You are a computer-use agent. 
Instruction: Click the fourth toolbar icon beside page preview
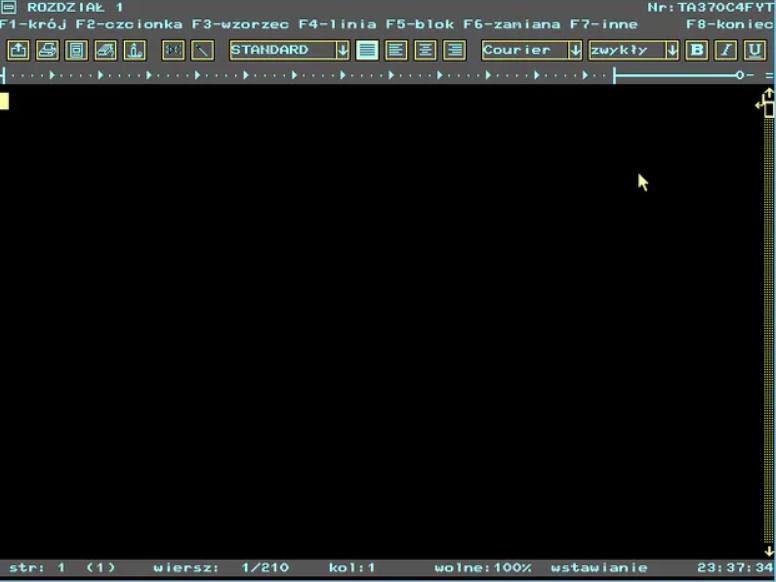click(x=105, y=50)
